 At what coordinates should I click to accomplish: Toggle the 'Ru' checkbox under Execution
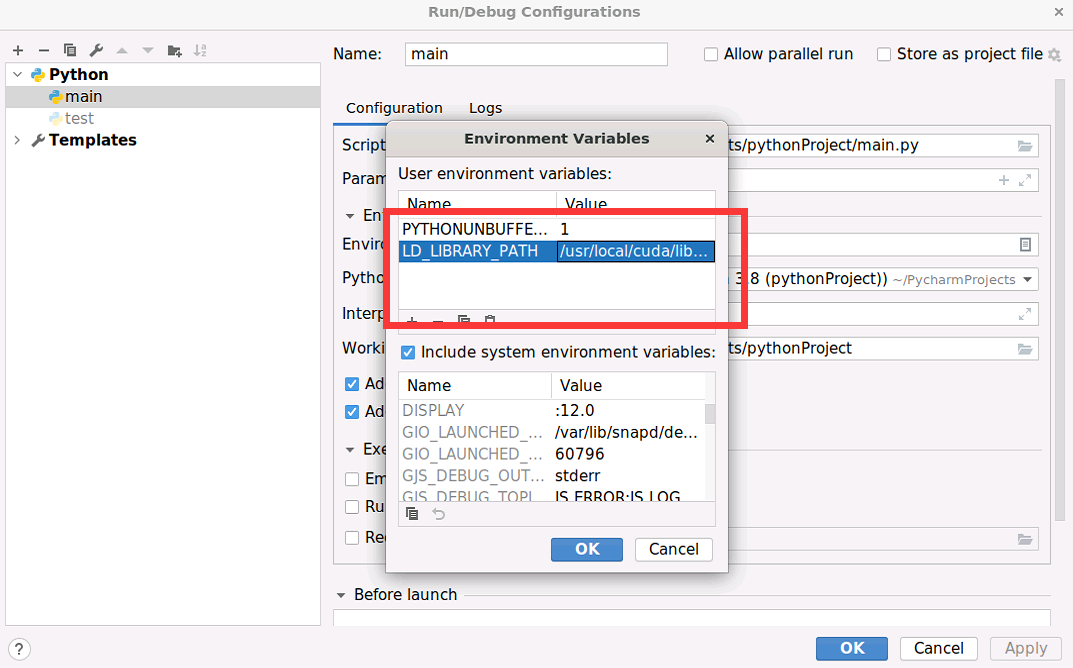[352, 507]
